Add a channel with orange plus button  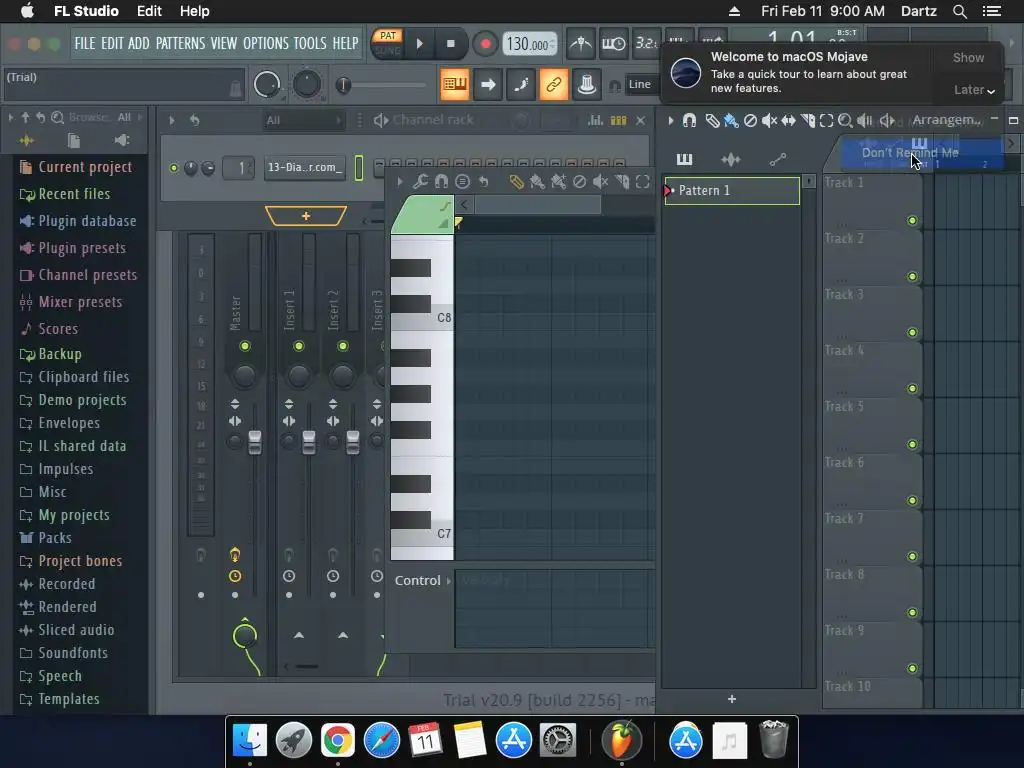pos(306,216)
